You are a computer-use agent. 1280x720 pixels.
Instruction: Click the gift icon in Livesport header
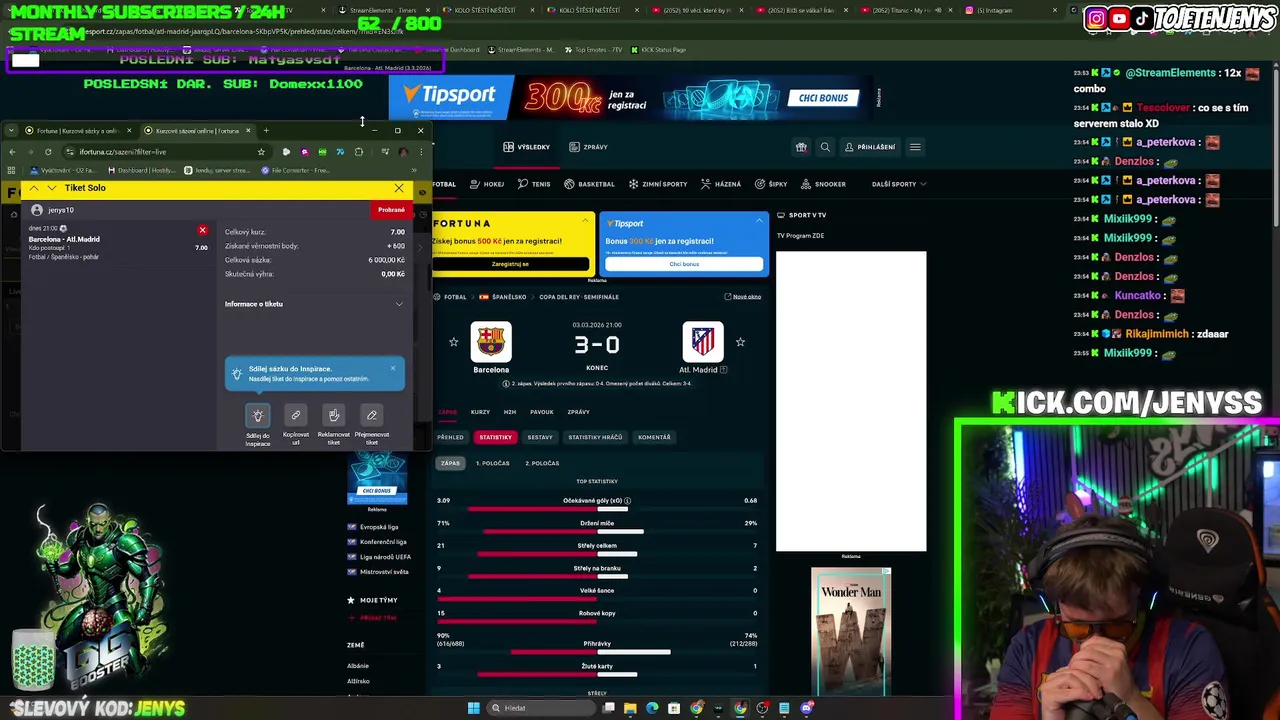pos(801,147)
